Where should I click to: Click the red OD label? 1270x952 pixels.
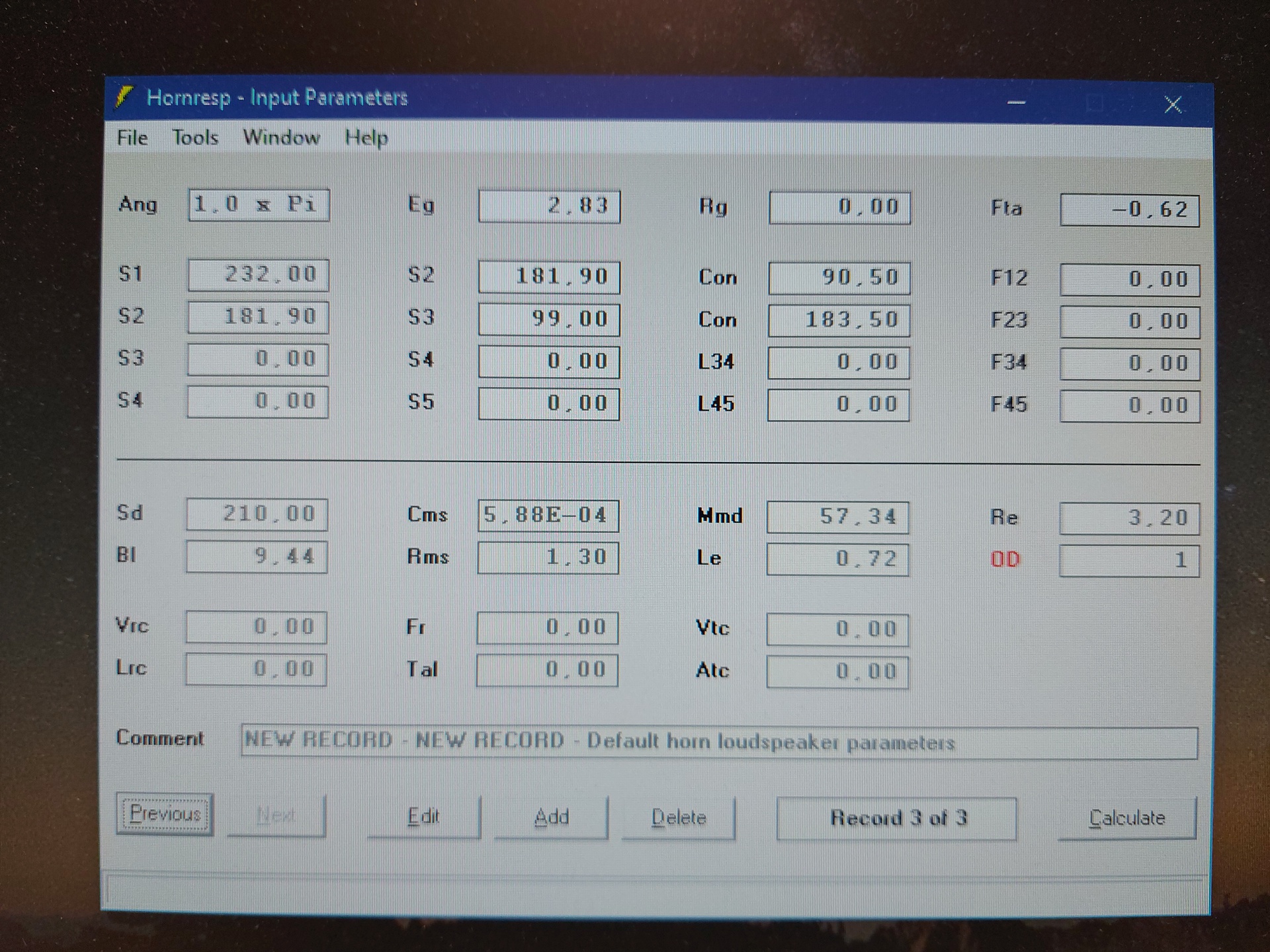(1005, 560)
